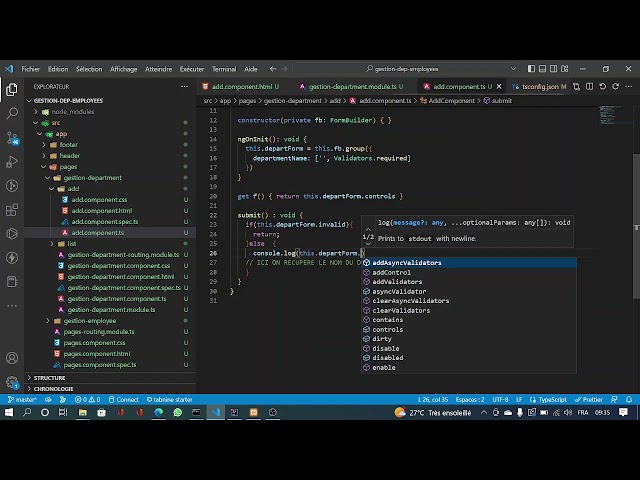Screen dimensions: 640x480
Task: Open editor more actions ellipsis
Action: [629, 87]
